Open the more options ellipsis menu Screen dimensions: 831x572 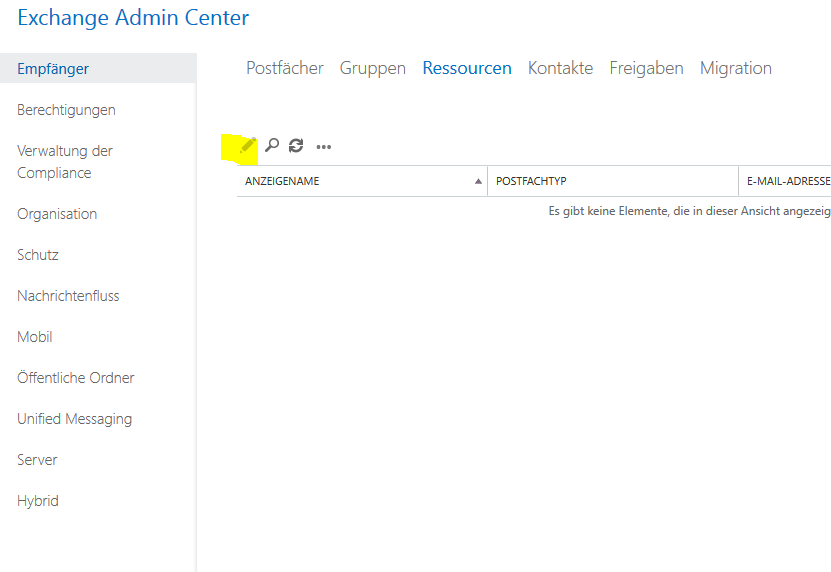click(323, 147)
